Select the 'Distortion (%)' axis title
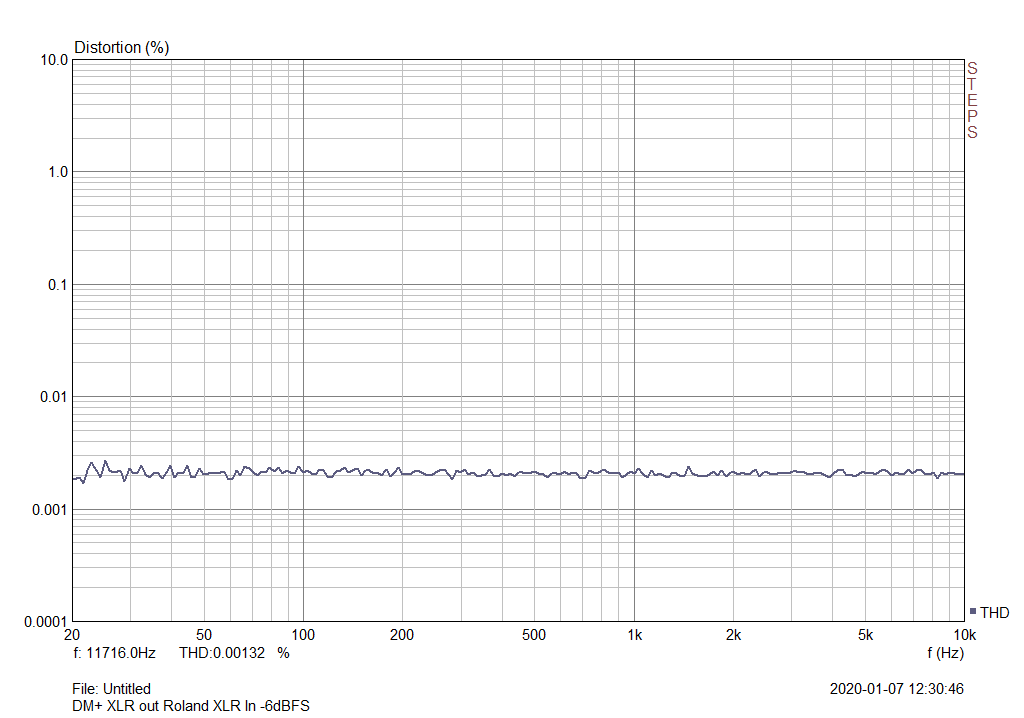Screen dimensions: 1024x718 (121, 48)
